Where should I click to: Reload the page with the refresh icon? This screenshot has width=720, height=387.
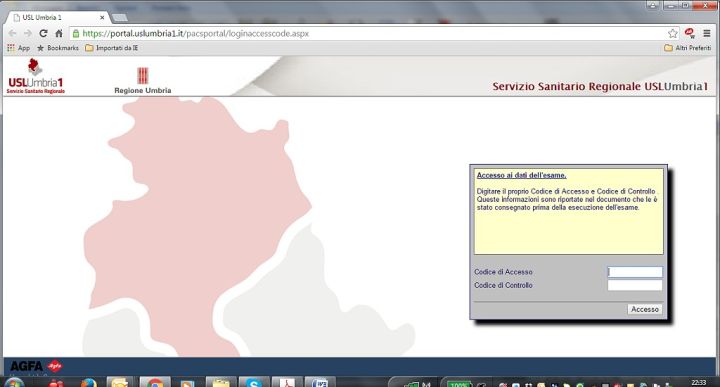pos(43,34)
